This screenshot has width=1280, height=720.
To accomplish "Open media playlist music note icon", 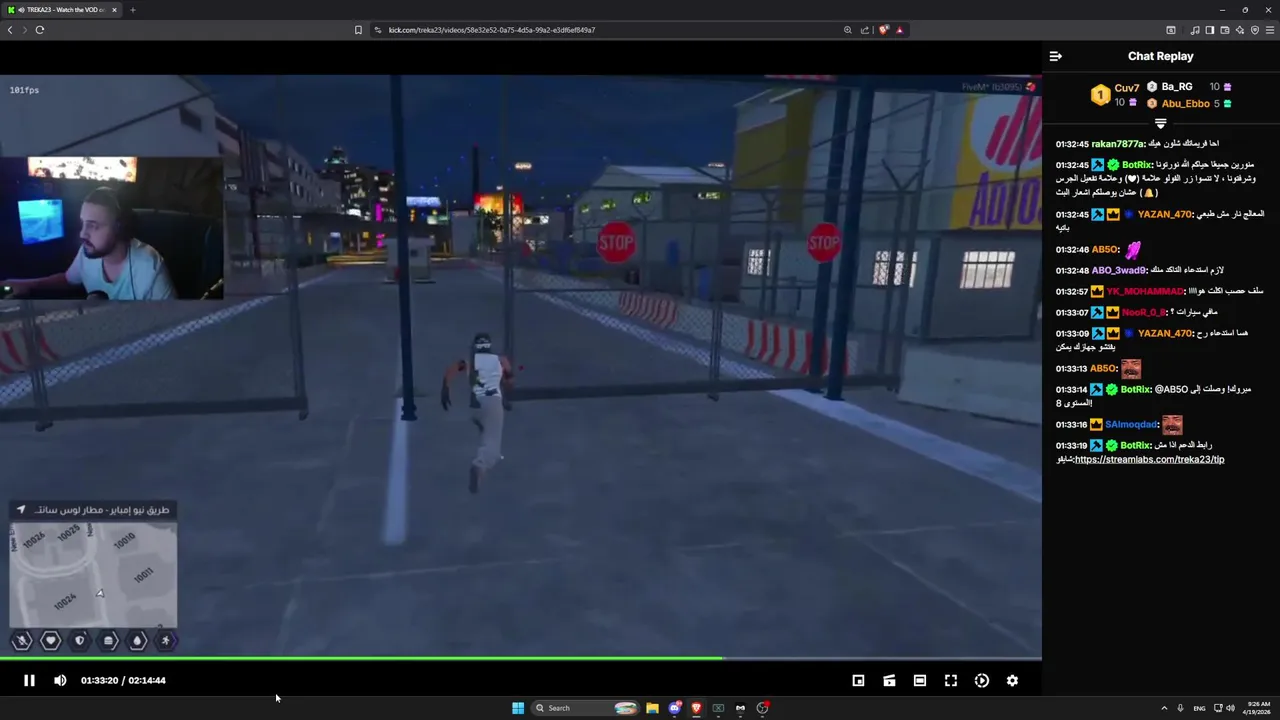I will [x=1194, y=30].
